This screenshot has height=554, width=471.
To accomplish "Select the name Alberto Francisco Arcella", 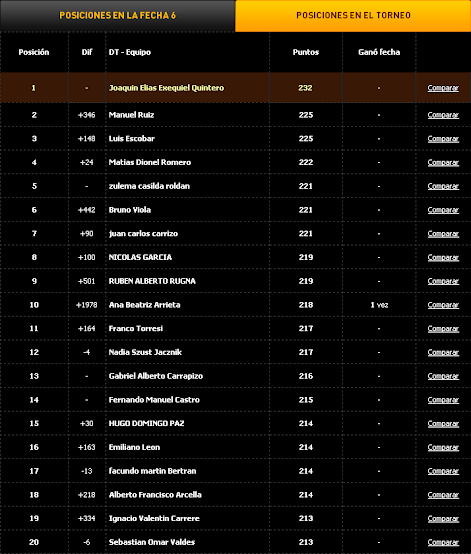I will (x=155, y=495).
